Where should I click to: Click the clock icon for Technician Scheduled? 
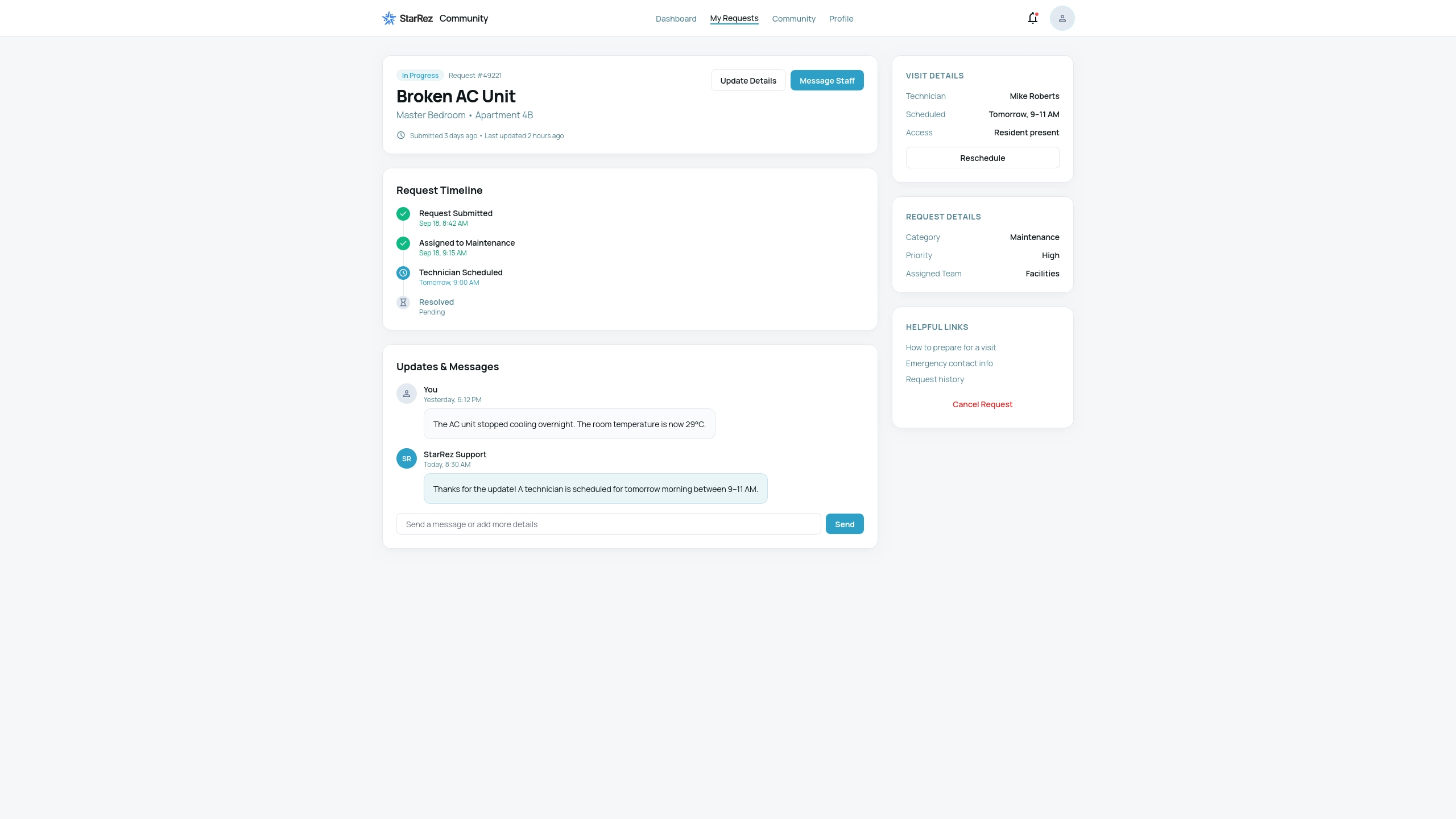point(403,273)
